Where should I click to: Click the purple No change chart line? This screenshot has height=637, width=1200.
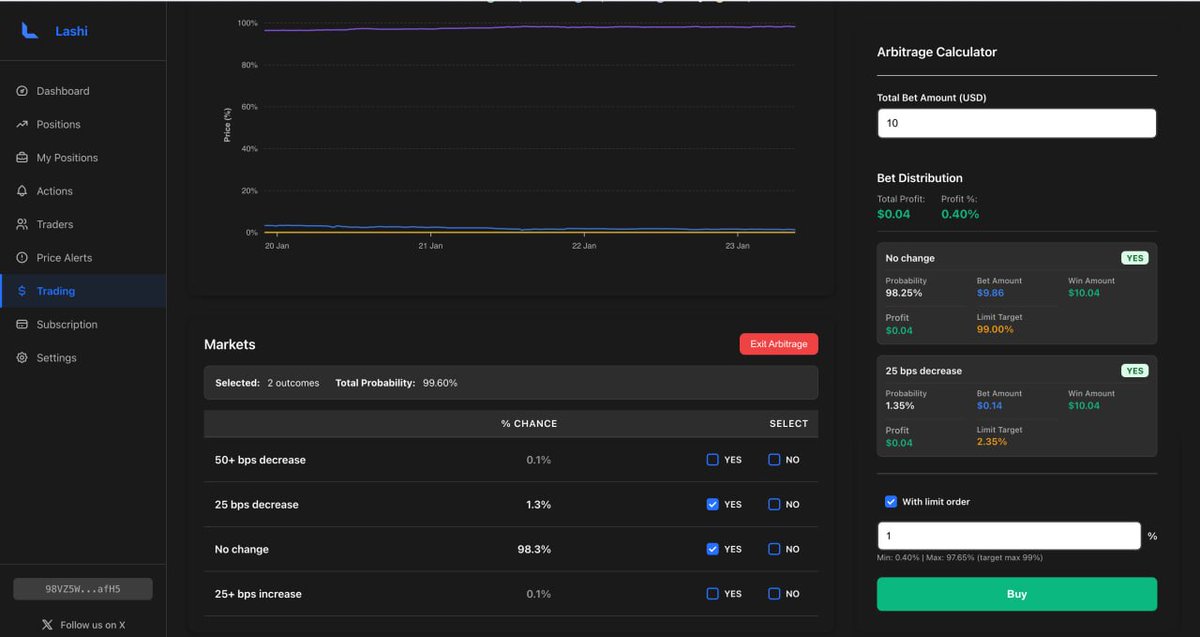pos(530,28)
